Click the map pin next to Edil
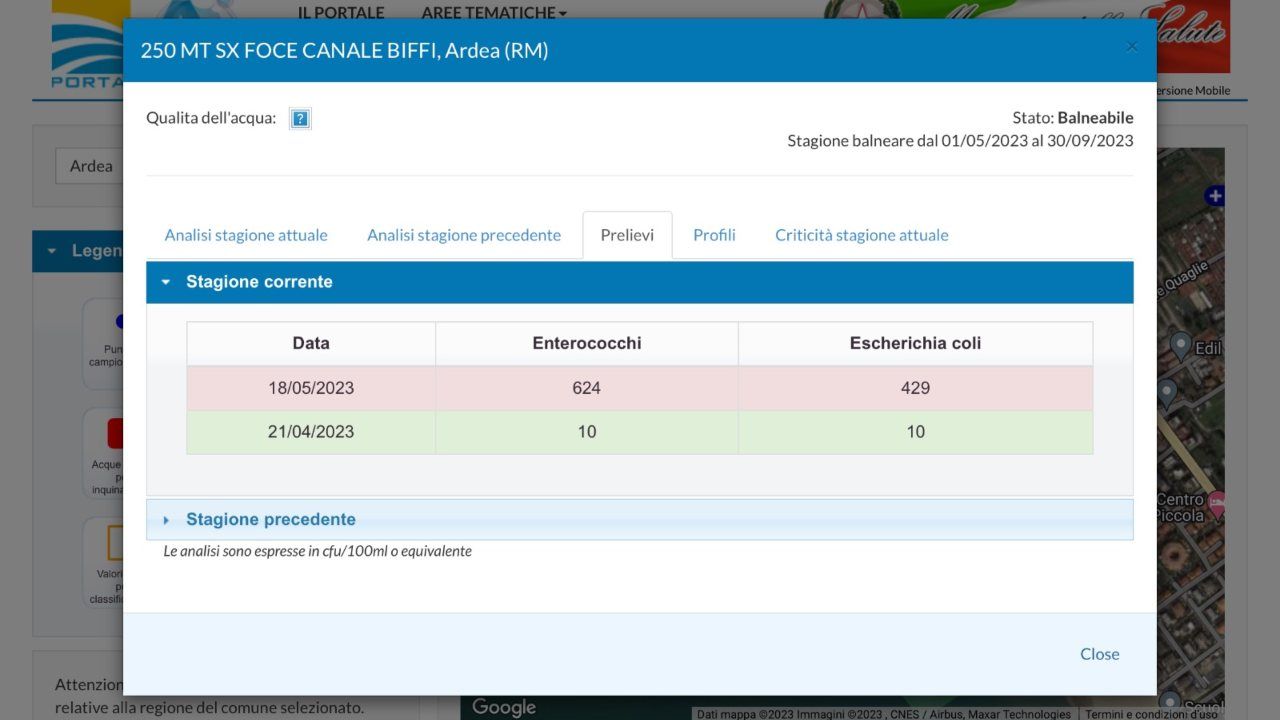 [x=1180, y=346]
